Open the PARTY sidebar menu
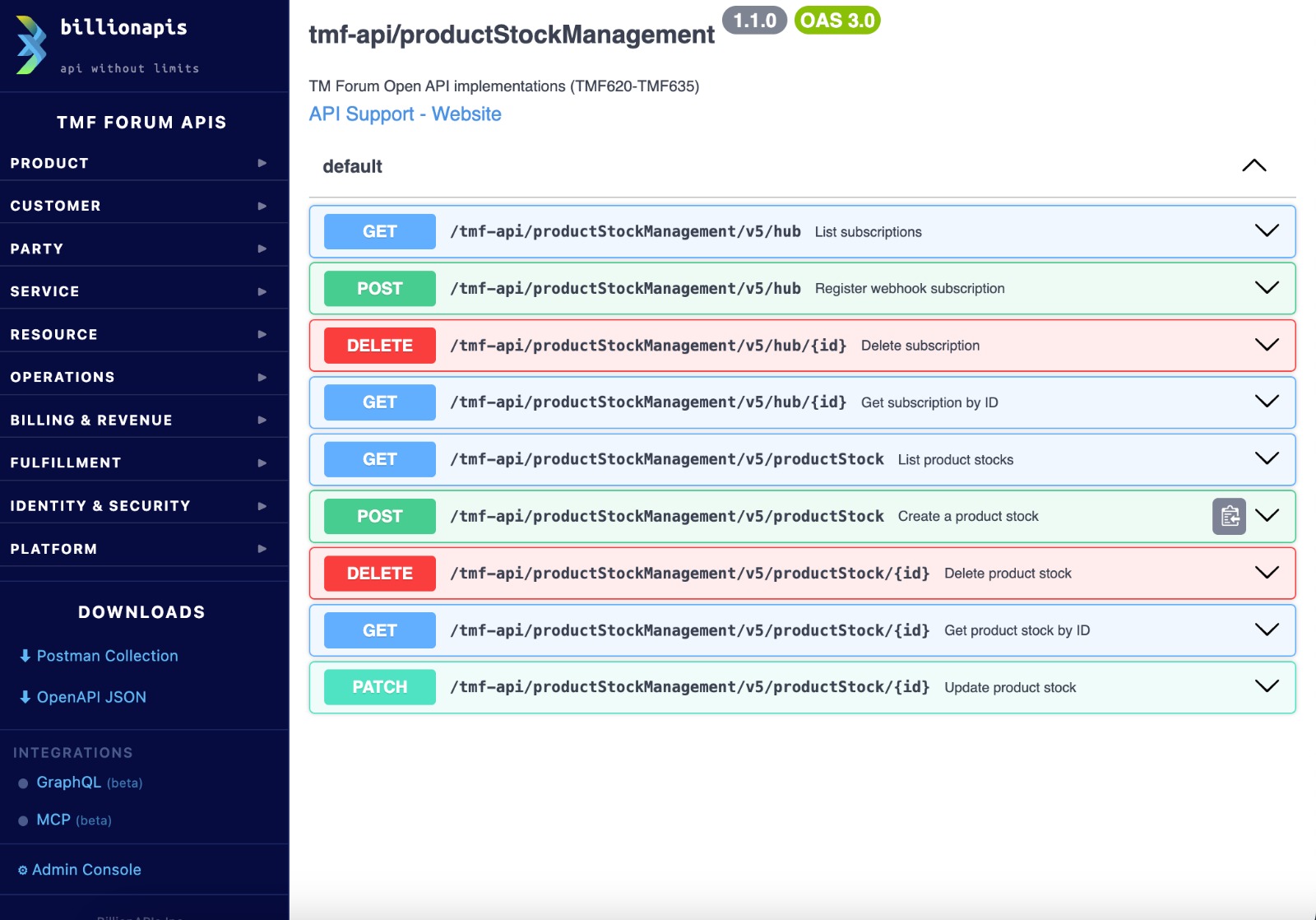Viewport: 1316px width, 920px height. [144, 249]
